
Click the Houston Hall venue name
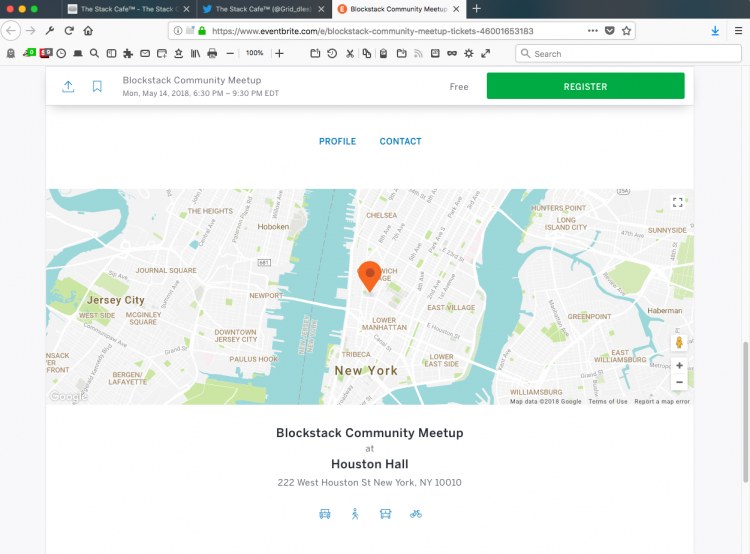(x=370, y=464)
